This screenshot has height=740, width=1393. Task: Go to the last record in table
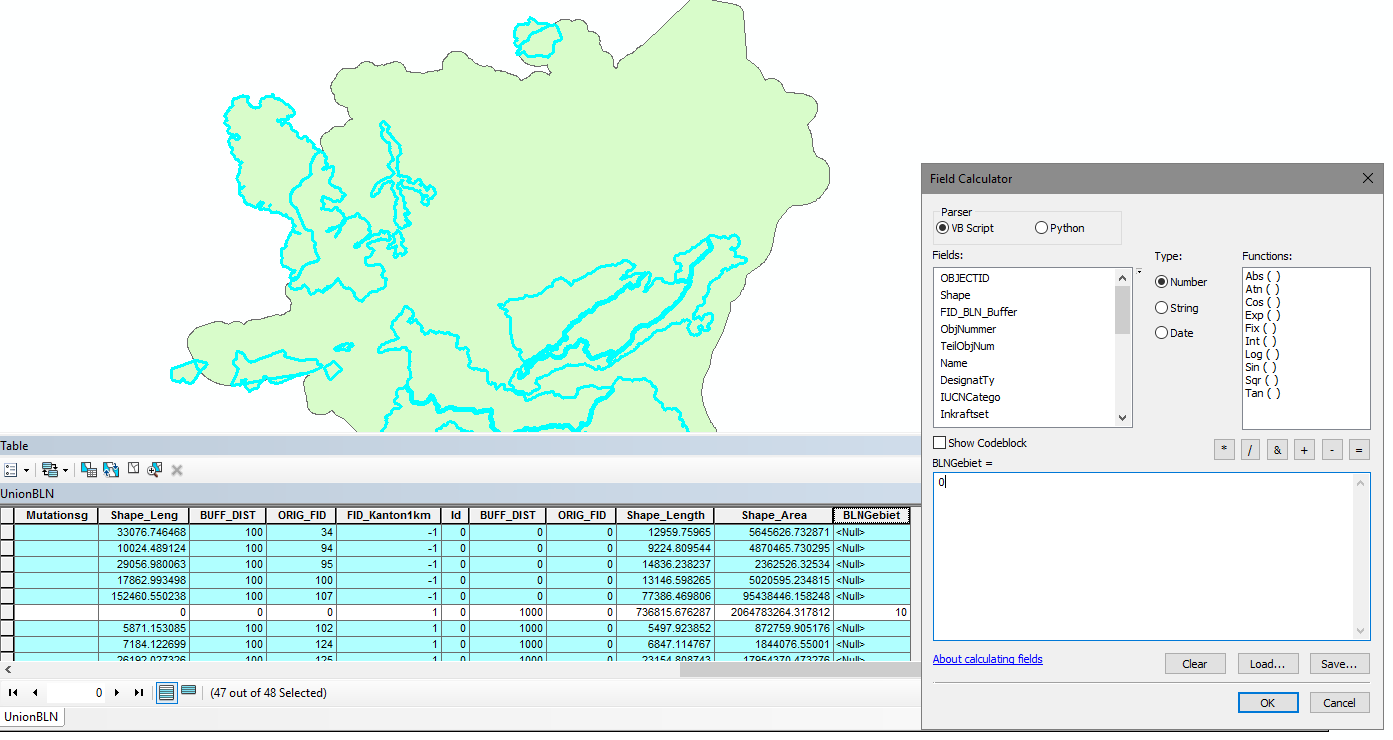(139, 692)
